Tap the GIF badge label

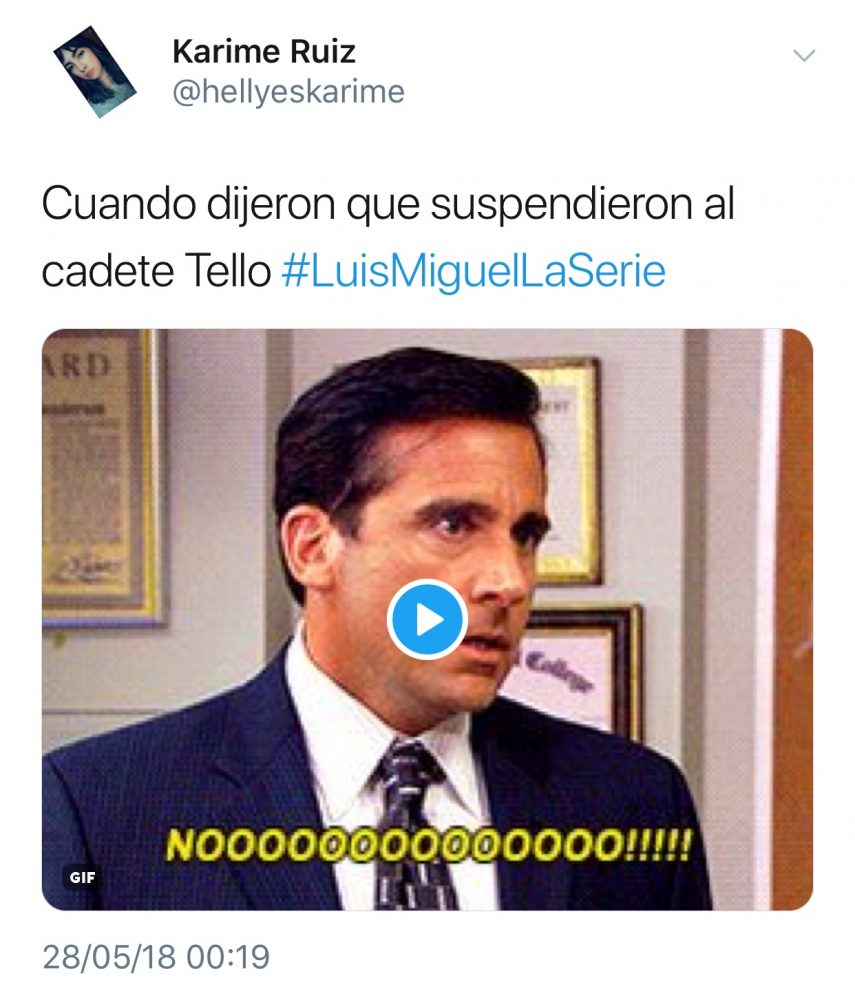pos(82,878)
